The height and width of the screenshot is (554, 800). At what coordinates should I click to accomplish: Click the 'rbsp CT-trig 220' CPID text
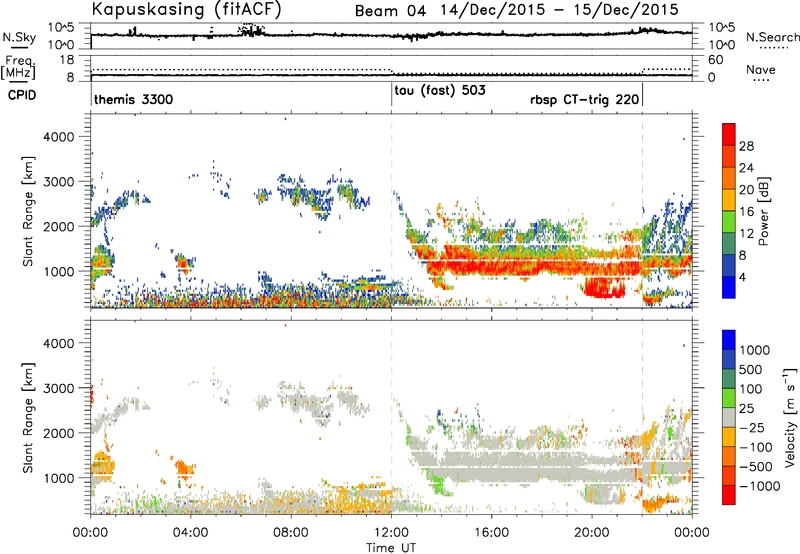[x=585, y=99]
